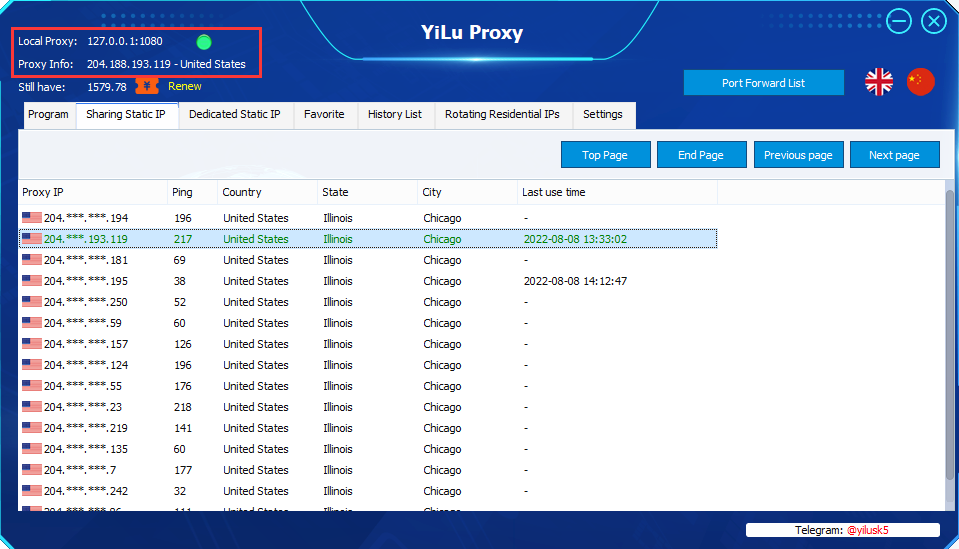Click the green proxy status indicator
This screenshot has height=549, width=959.
tap(204, 42)
